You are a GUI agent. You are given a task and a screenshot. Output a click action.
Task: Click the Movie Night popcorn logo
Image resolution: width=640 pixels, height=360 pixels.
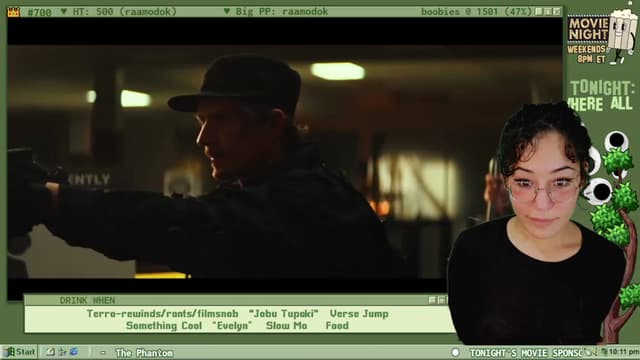point(603,33)
